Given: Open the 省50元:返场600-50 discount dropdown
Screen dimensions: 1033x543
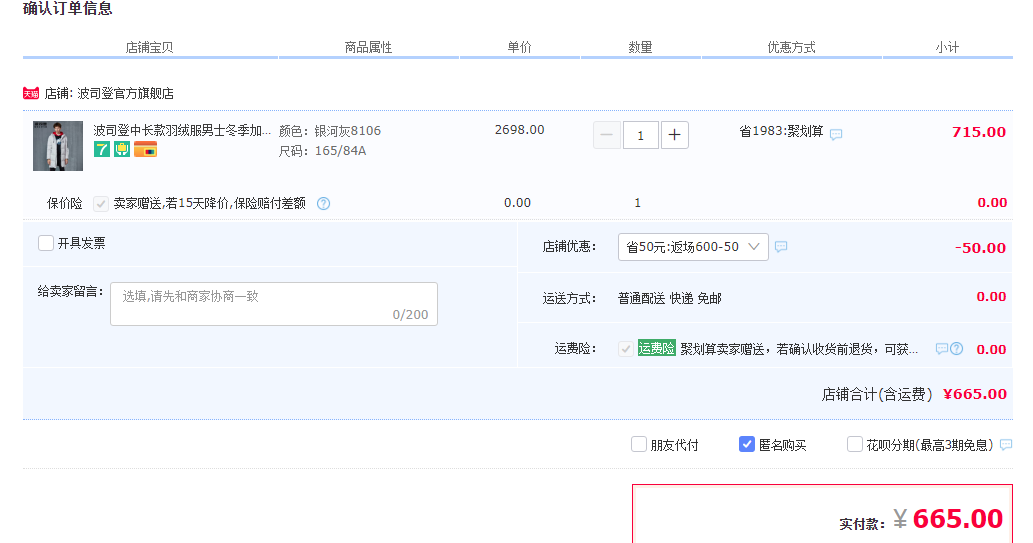Looking at the screenshot, I should (693, 246).
